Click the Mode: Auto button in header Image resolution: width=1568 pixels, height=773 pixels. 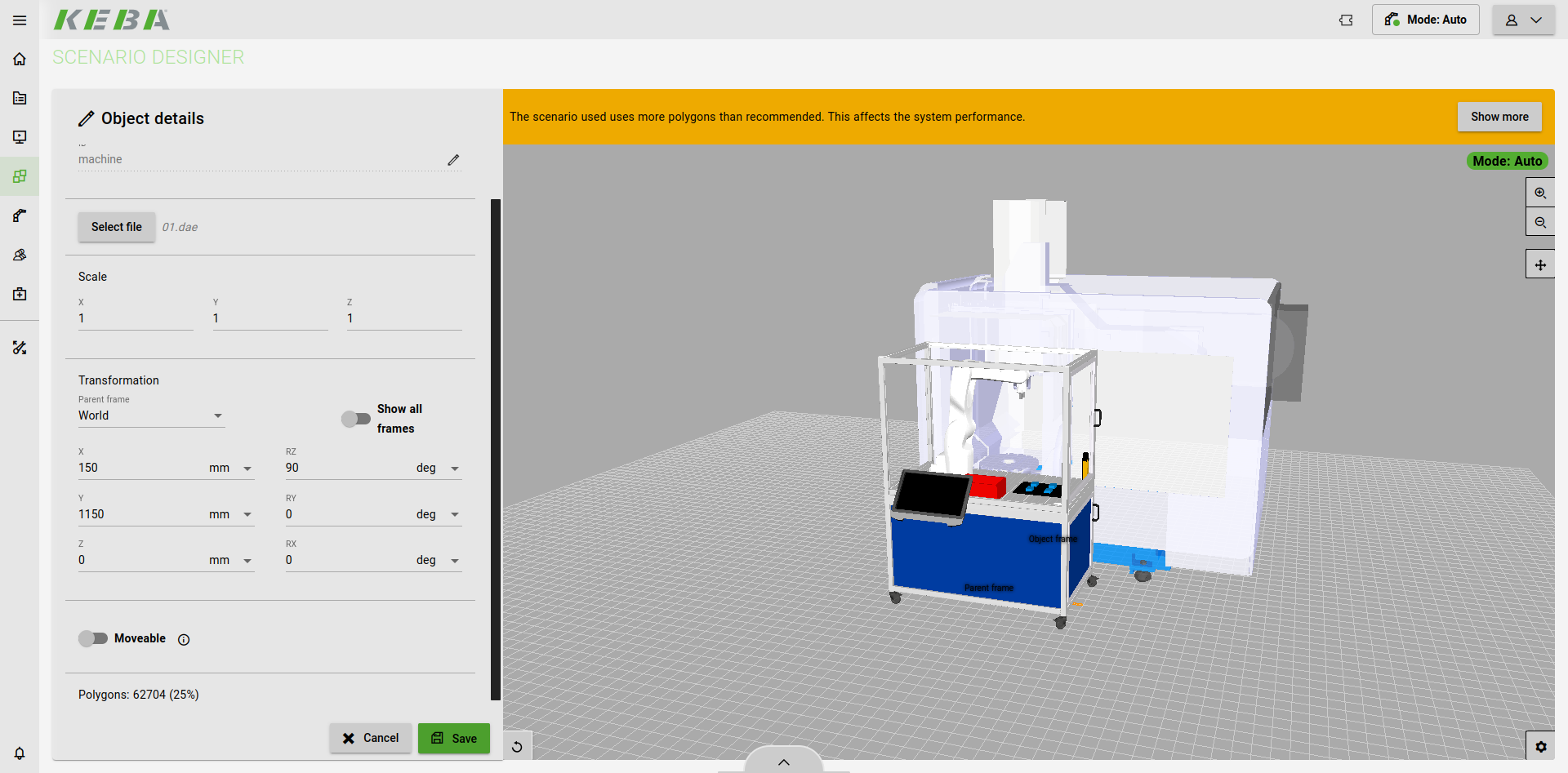(x=1425, y=20)
